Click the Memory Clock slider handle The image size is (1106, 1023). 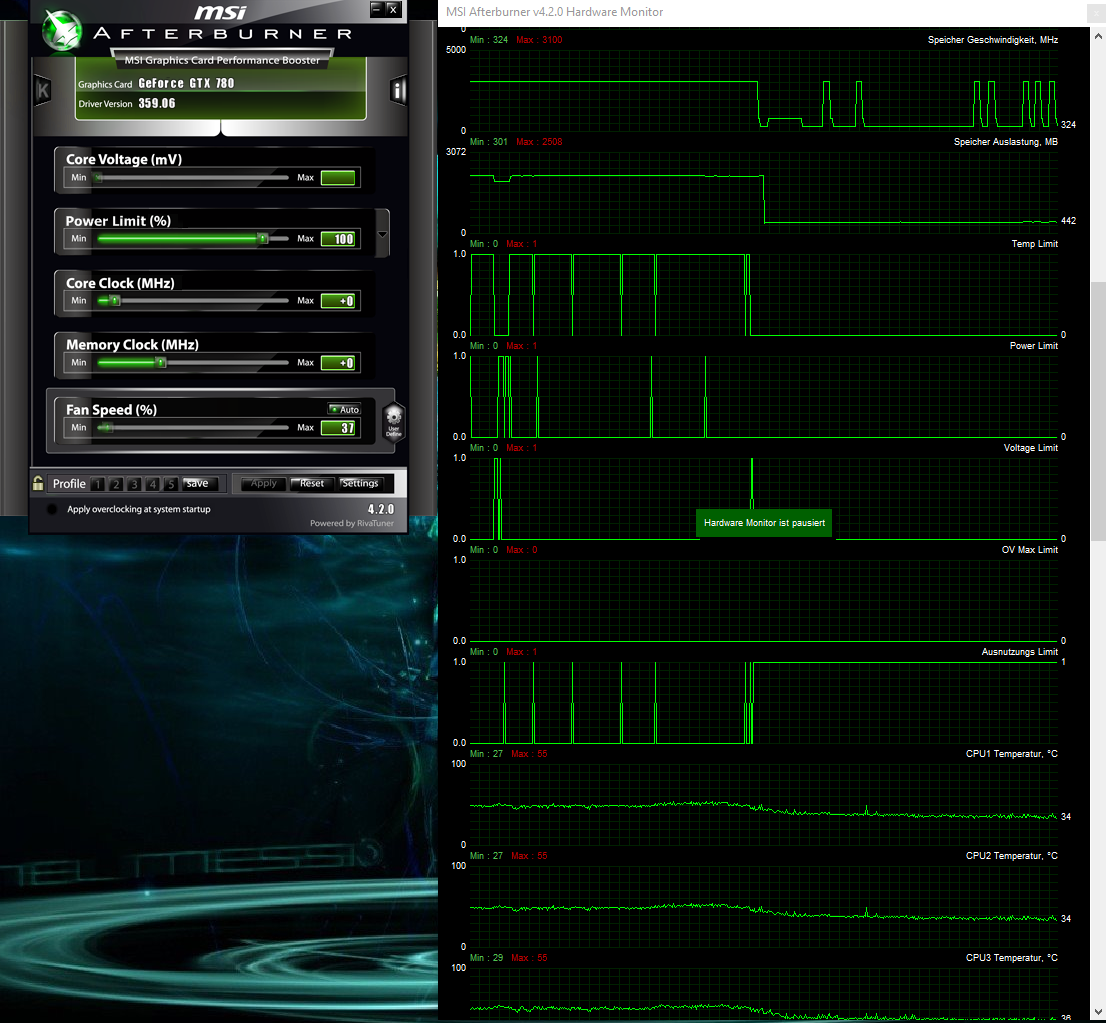point(161,363)
